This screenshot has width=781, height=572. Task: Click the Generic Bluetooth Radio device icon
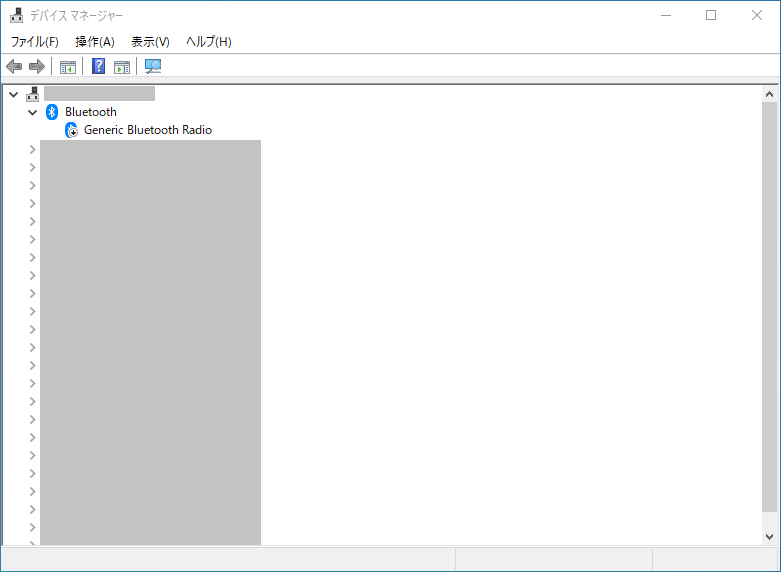tap(72, 130)
